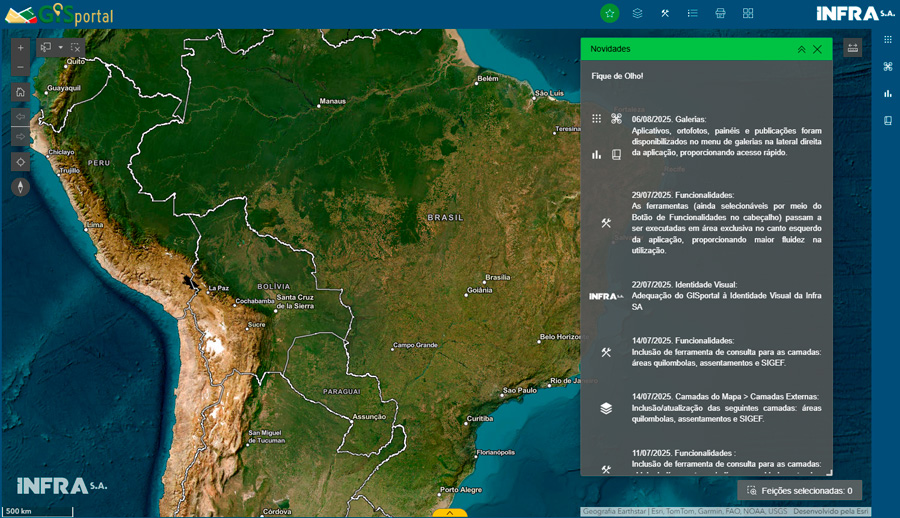Click the drone icon in Galerias news entry
This screenshot has height=518, width=900.
pos(616,119)
